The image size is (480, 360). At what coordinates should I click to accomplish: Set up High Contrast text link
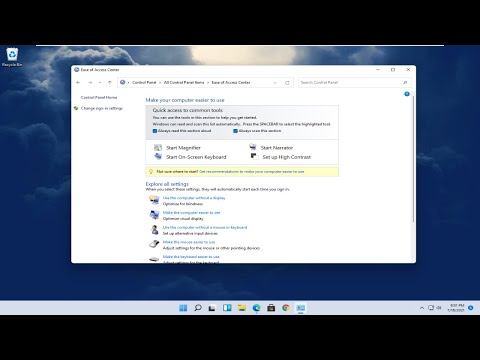pyautogui.click(x=287, y=157)
